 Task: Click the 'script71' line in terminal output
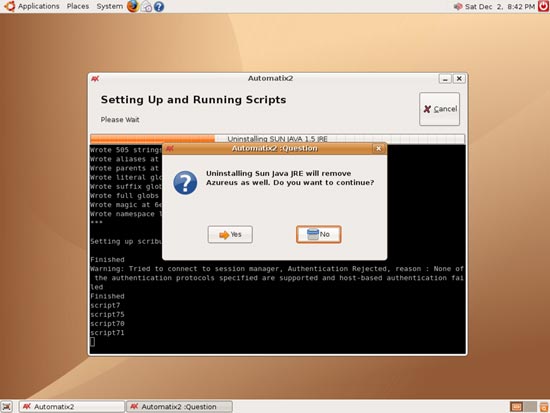[107, 333]
